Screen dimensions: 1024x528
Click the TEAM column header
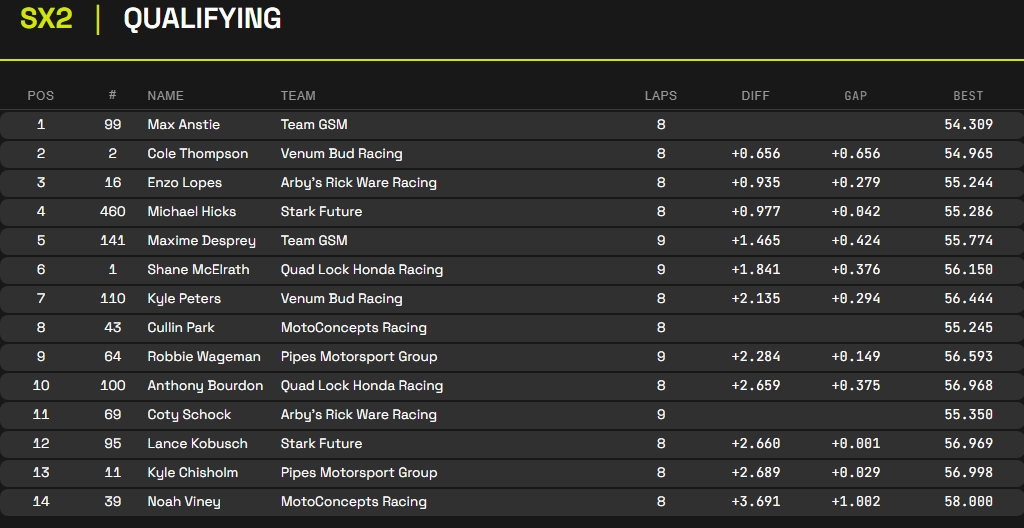tap(298, 96)
